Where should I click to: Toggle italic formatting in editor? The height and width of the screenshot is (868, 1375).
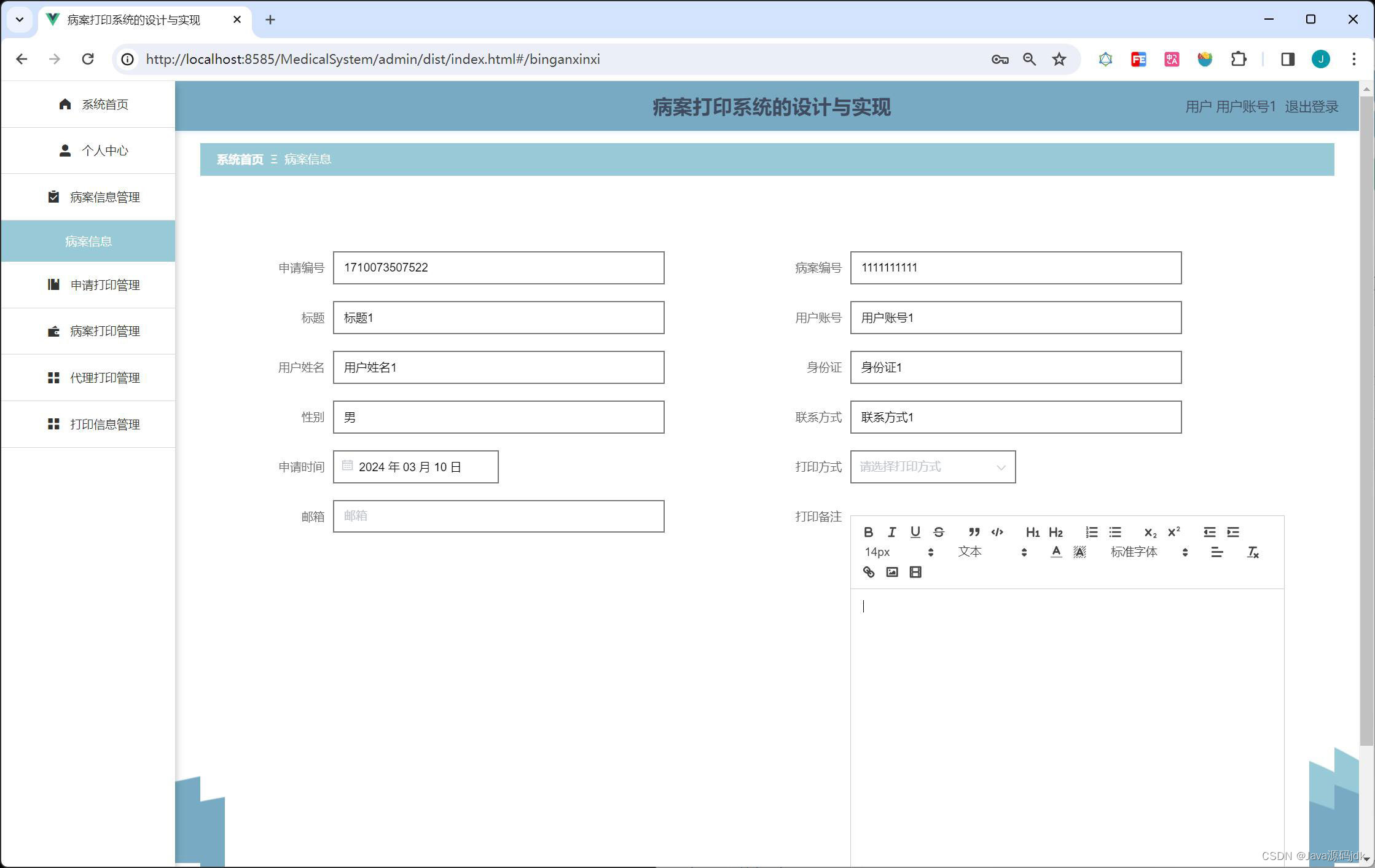891,532
